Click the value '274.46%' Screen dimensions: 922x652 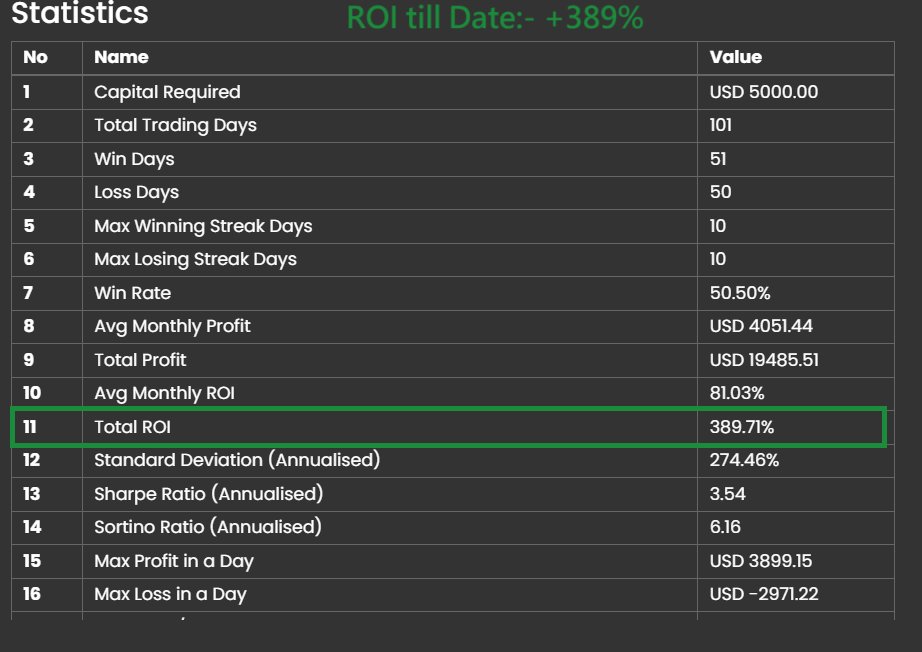(x=744, y=460)
